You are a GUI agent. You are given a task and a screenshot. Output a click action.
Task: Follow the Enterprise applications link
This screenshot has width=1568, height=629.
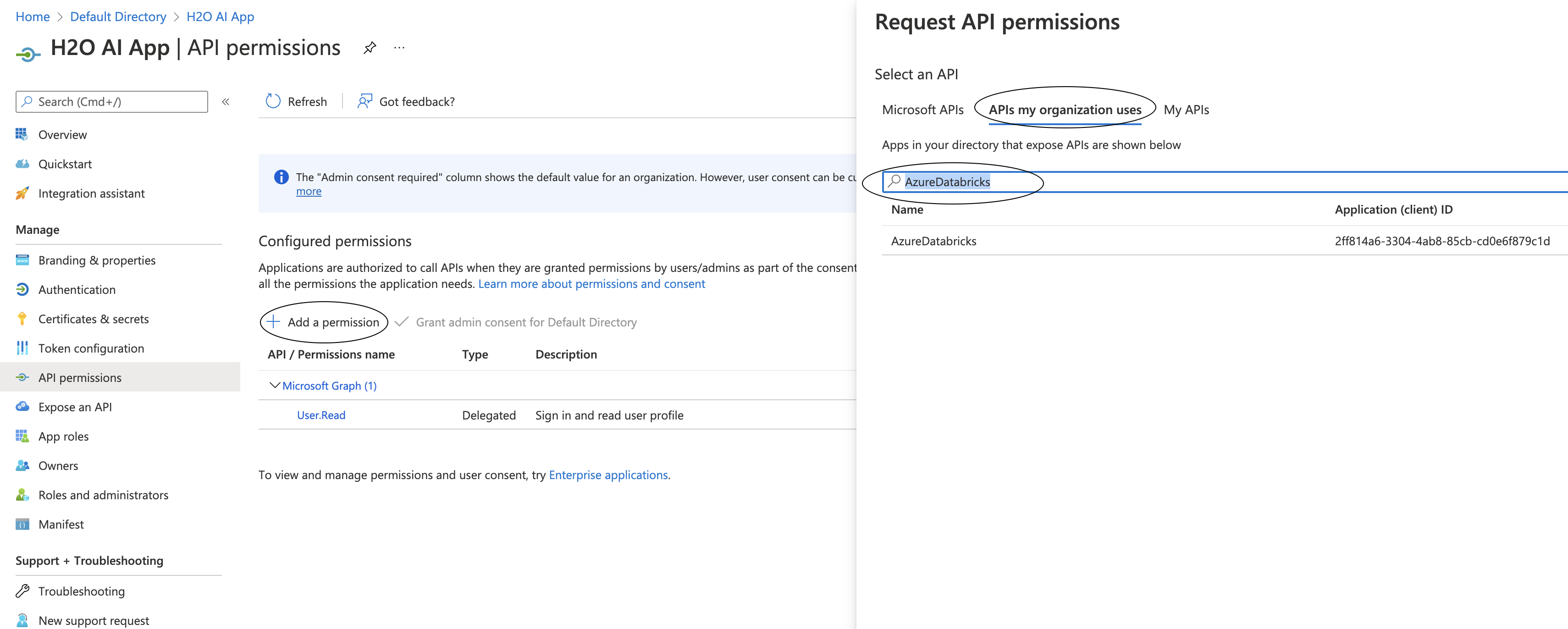(x=608, y=475)
